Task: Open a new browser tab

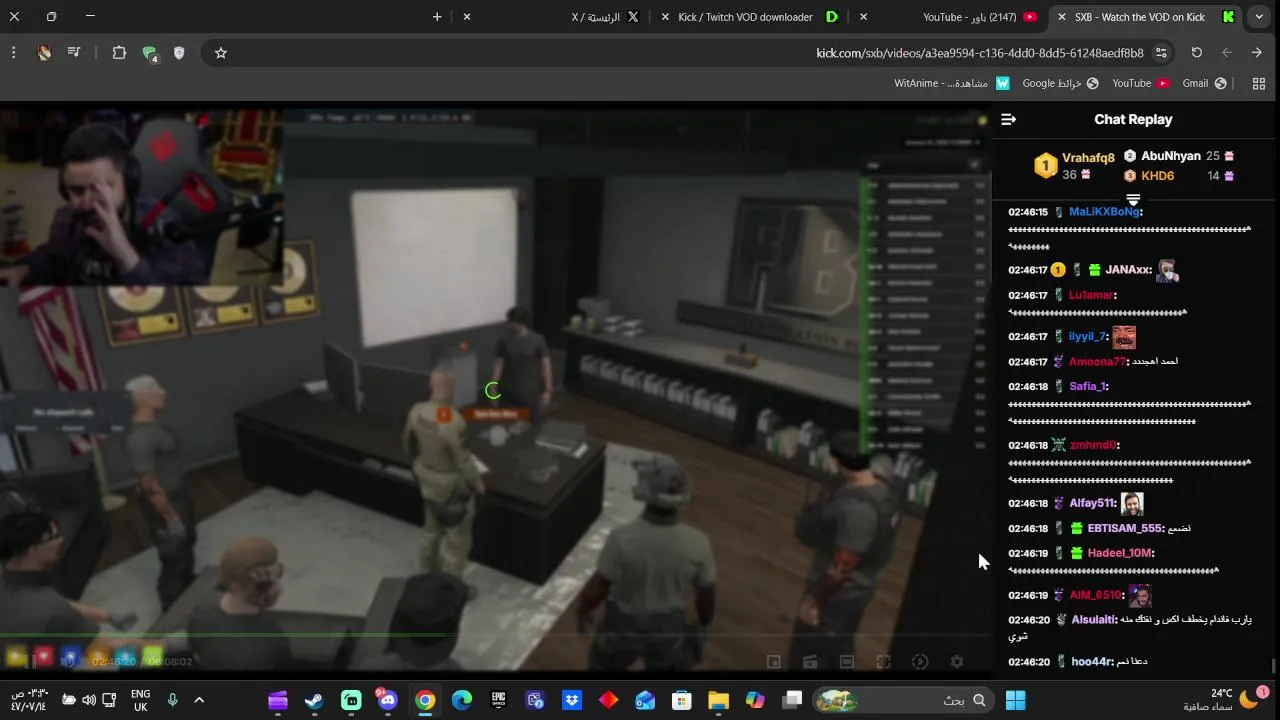Action: point(437,17)
